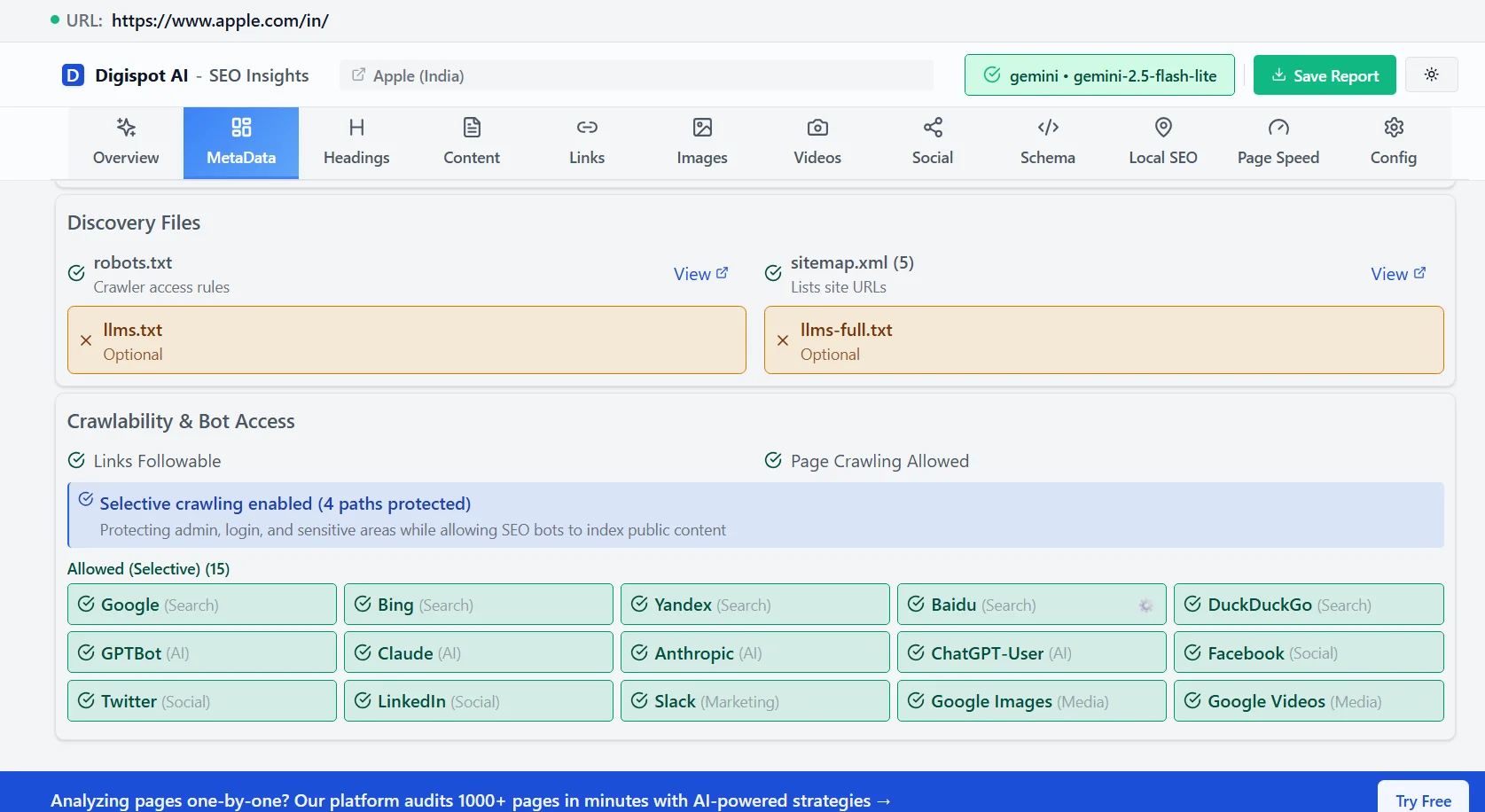The width and height of the screenshot is (1485, 812).
Task: Click external link icon beside Apple (India)
Action: coord(358,75)
